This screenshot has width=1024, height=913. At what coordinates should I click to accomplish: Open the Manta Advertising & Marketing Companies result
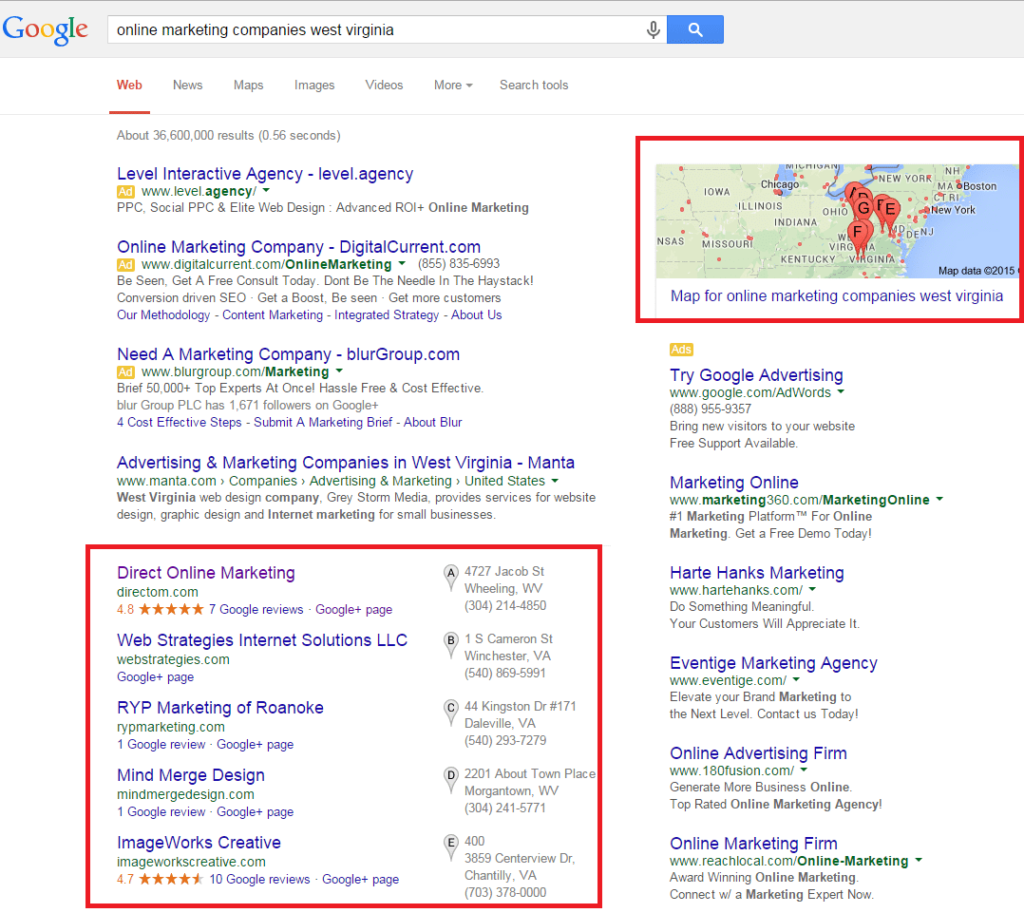(345, 462)
